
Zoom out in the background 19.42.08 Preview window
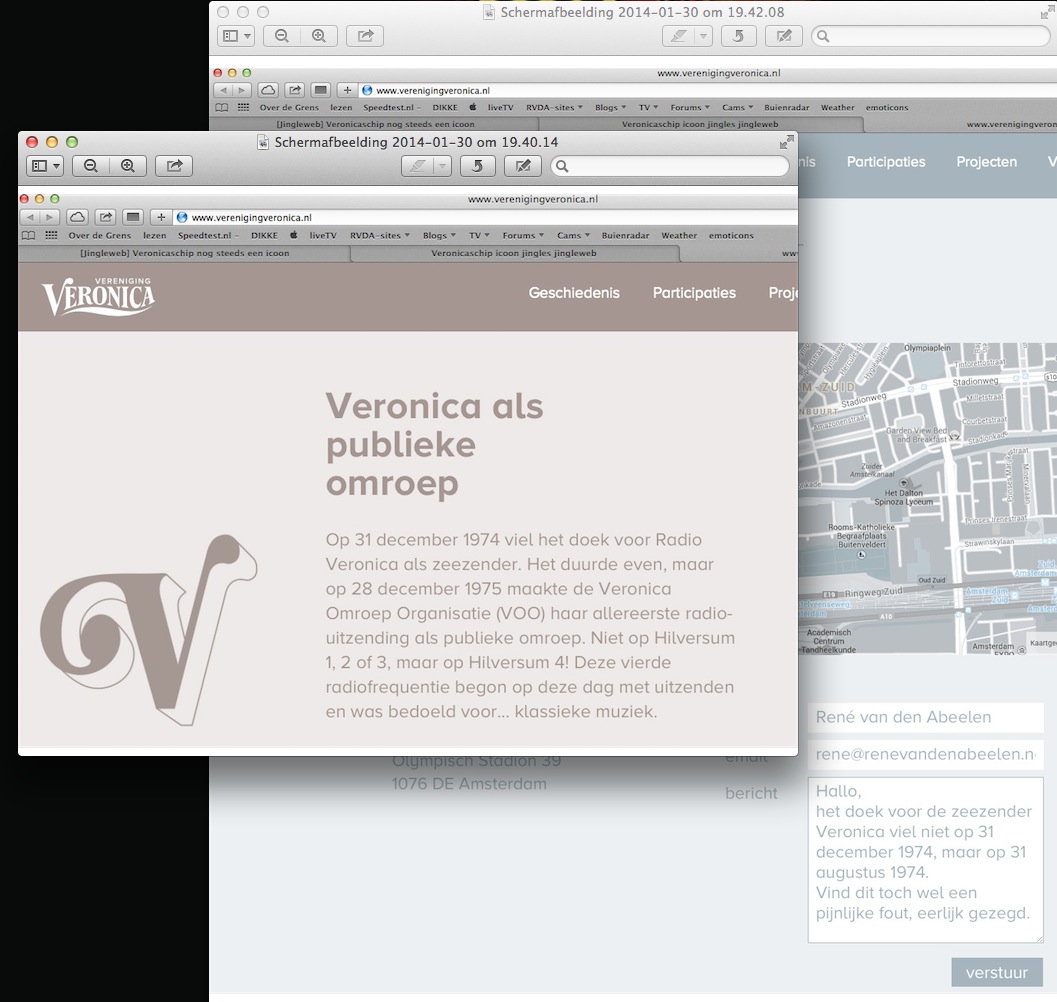coord(282,36)
